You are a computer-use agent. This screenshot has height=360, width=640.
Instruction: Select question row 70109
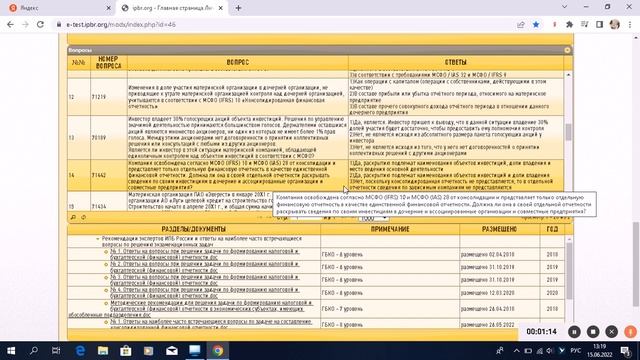(316, 138)
